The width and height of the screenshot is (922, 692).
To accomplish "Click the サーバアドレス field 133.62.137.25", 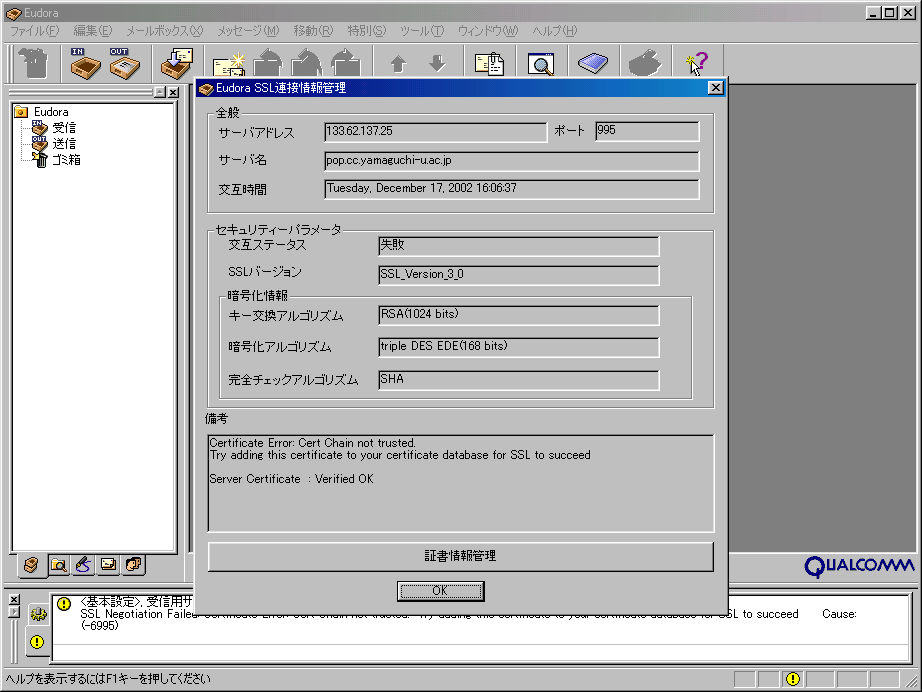I will tap(435, 132).
